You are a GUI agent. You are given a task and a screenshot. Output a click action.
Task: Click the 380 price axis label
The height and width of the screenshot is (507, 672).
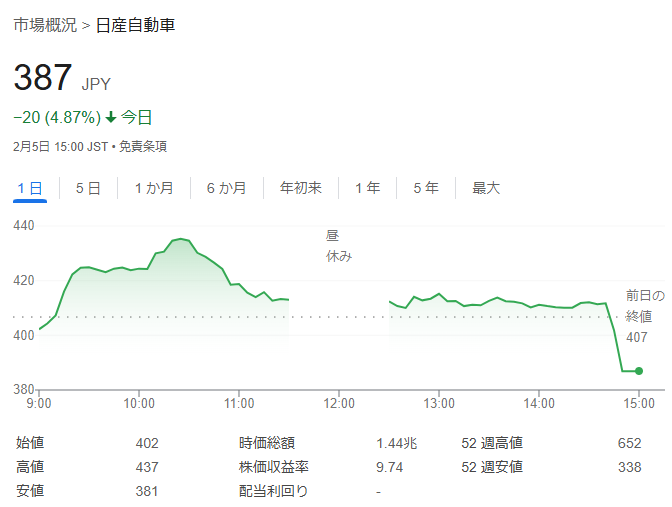tap(24, 389)
